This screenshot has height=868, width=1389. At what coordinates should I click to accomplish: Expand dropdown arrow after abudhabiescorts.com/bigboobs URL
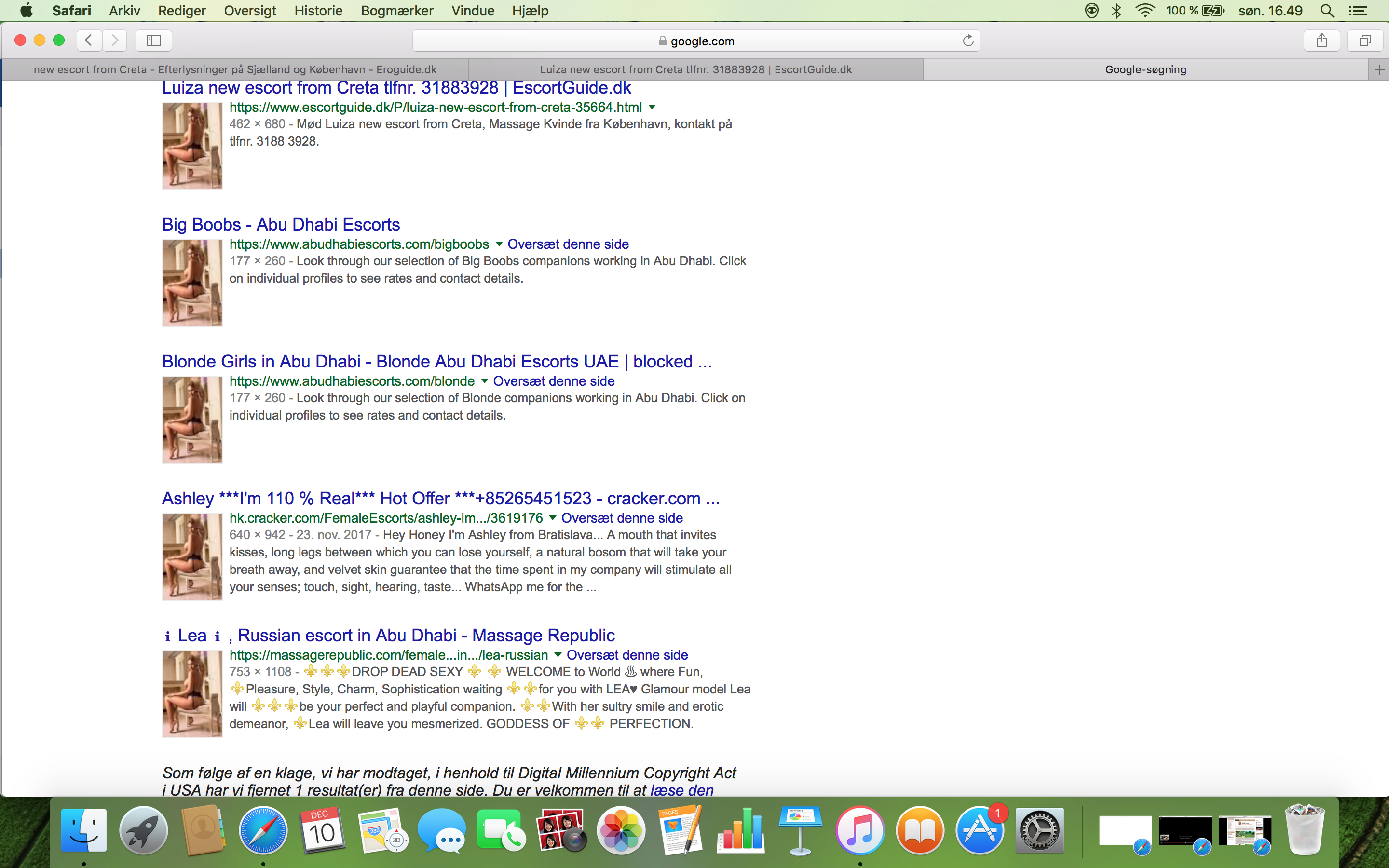pos(498,244)
